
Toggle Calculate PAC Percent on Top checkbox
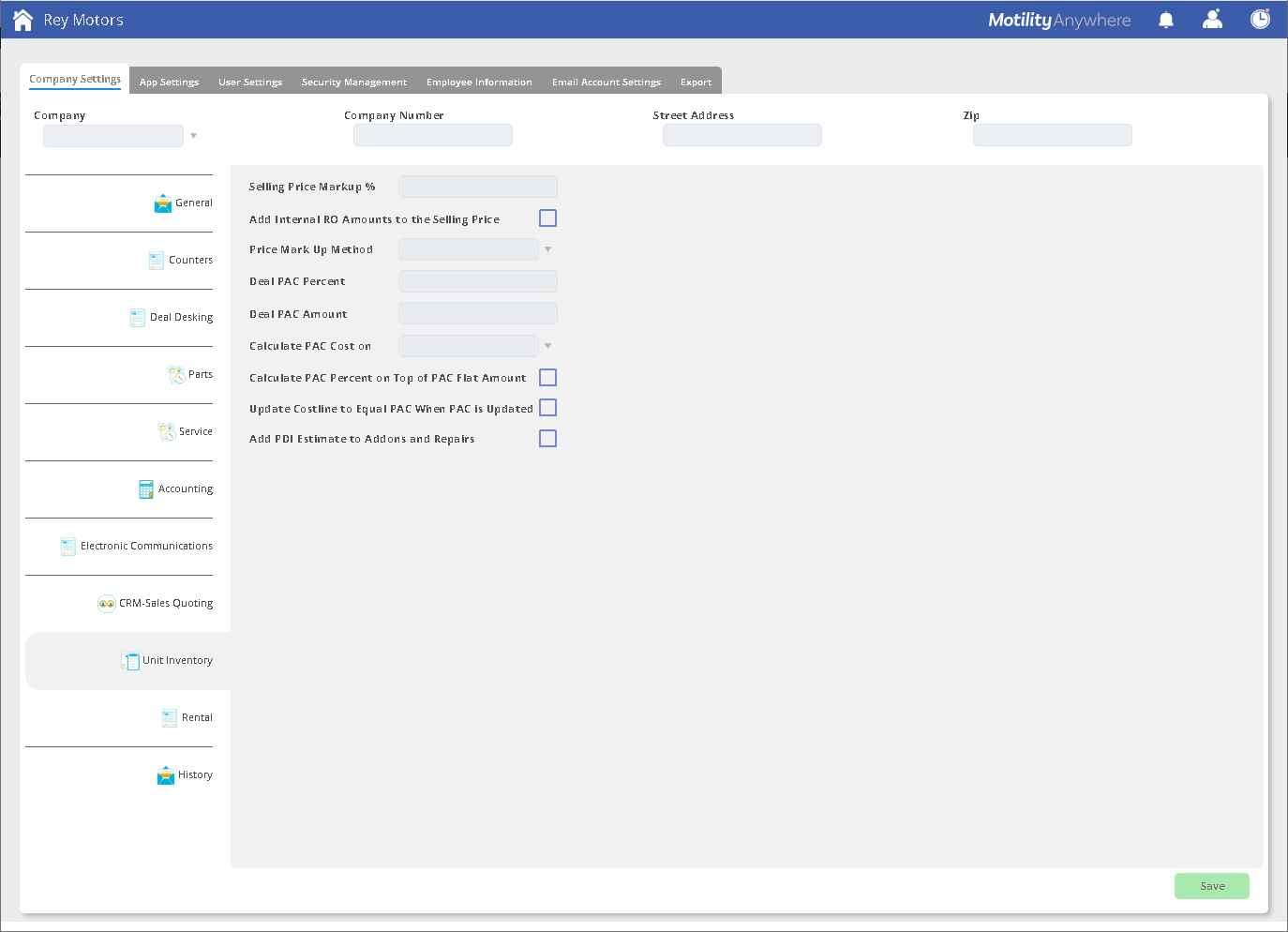pos(548,378)
